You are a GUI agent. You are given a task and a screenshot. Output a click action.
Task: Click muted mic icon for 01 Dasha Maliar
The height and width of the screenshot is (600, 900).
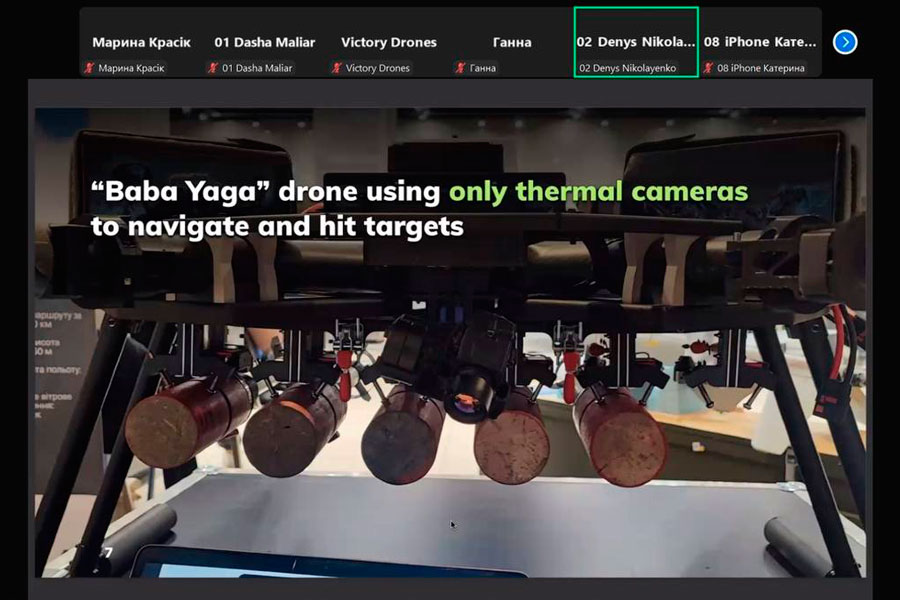[213, 68]
